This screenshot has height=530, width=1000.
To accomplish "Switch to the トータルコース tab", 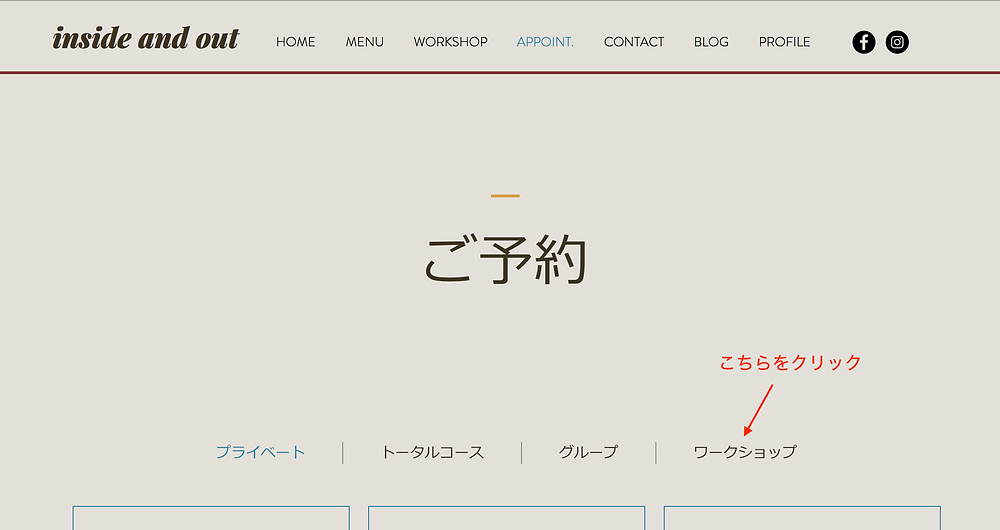I will click(x=432, y=452).
